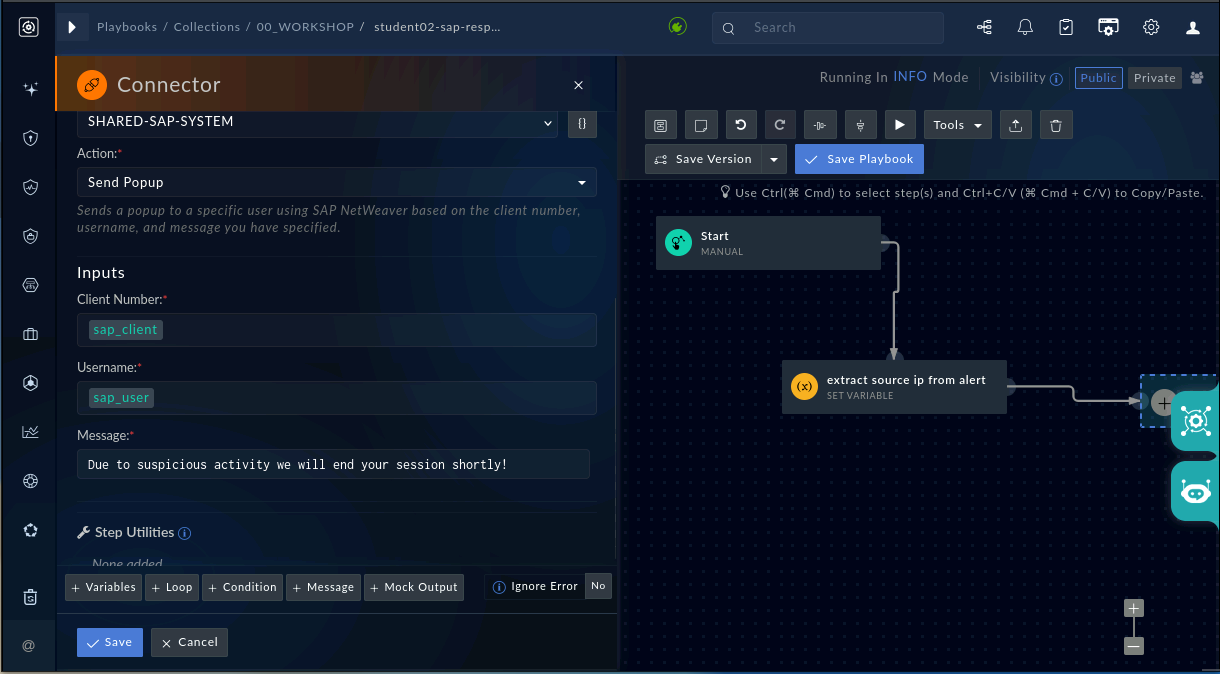1220x674 pixels.
Task: Delete playbook using trash icon
Action: click(x=1056, y=125)
